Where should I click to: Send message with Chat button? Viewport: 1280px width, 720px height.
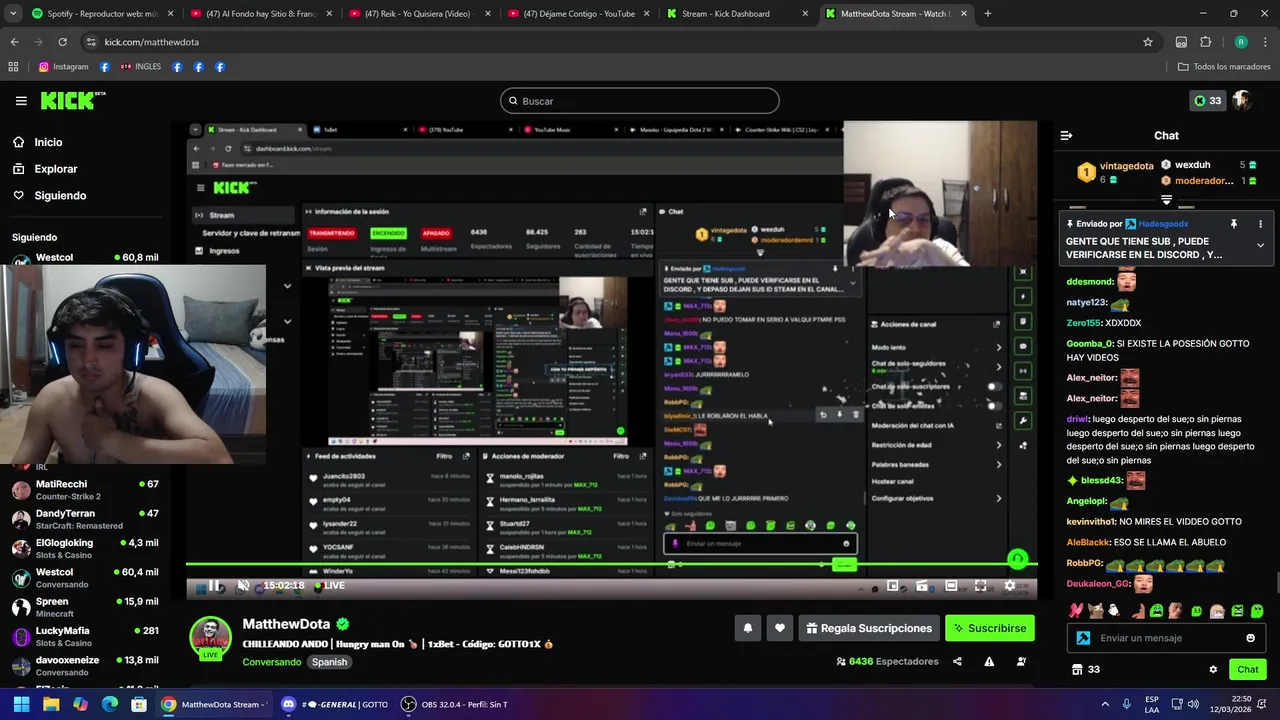tap(1248, 670)
